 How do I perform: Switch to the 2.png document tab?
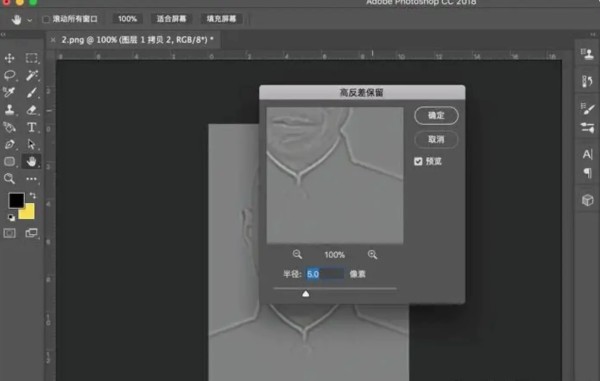[137, 40]
